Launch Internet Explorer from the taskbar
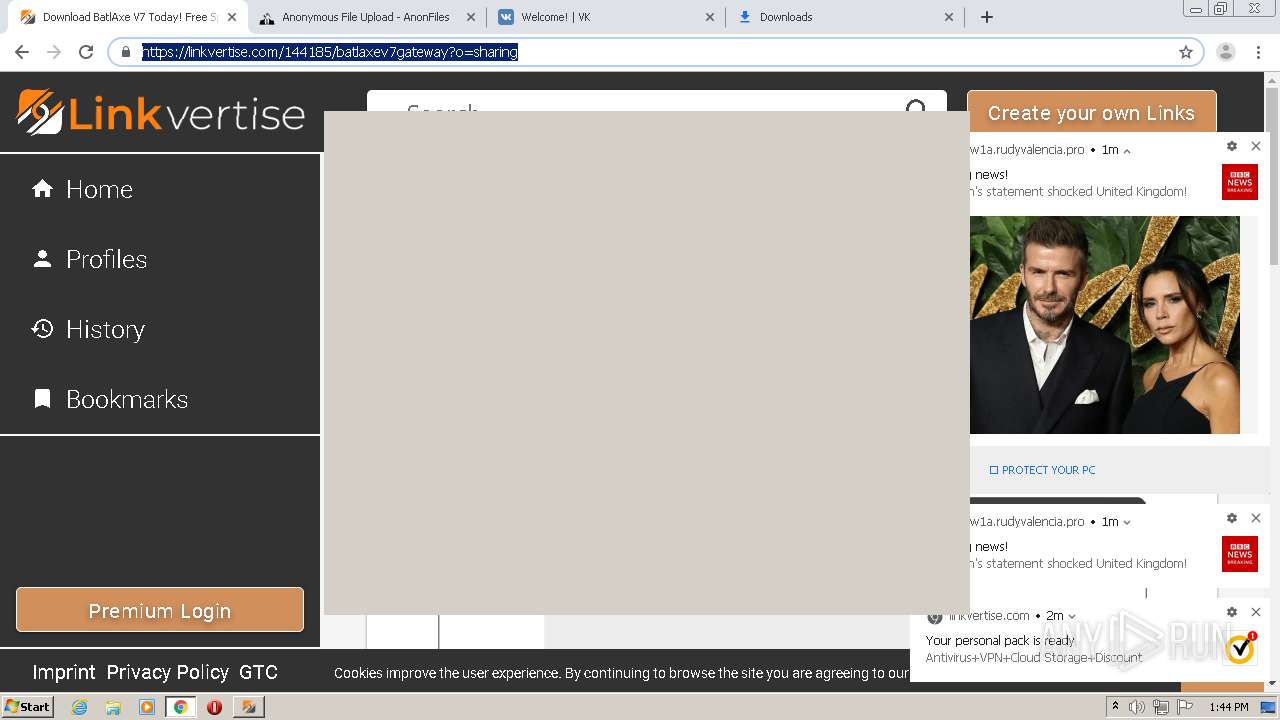1280x720 pixels. [79, 707]
